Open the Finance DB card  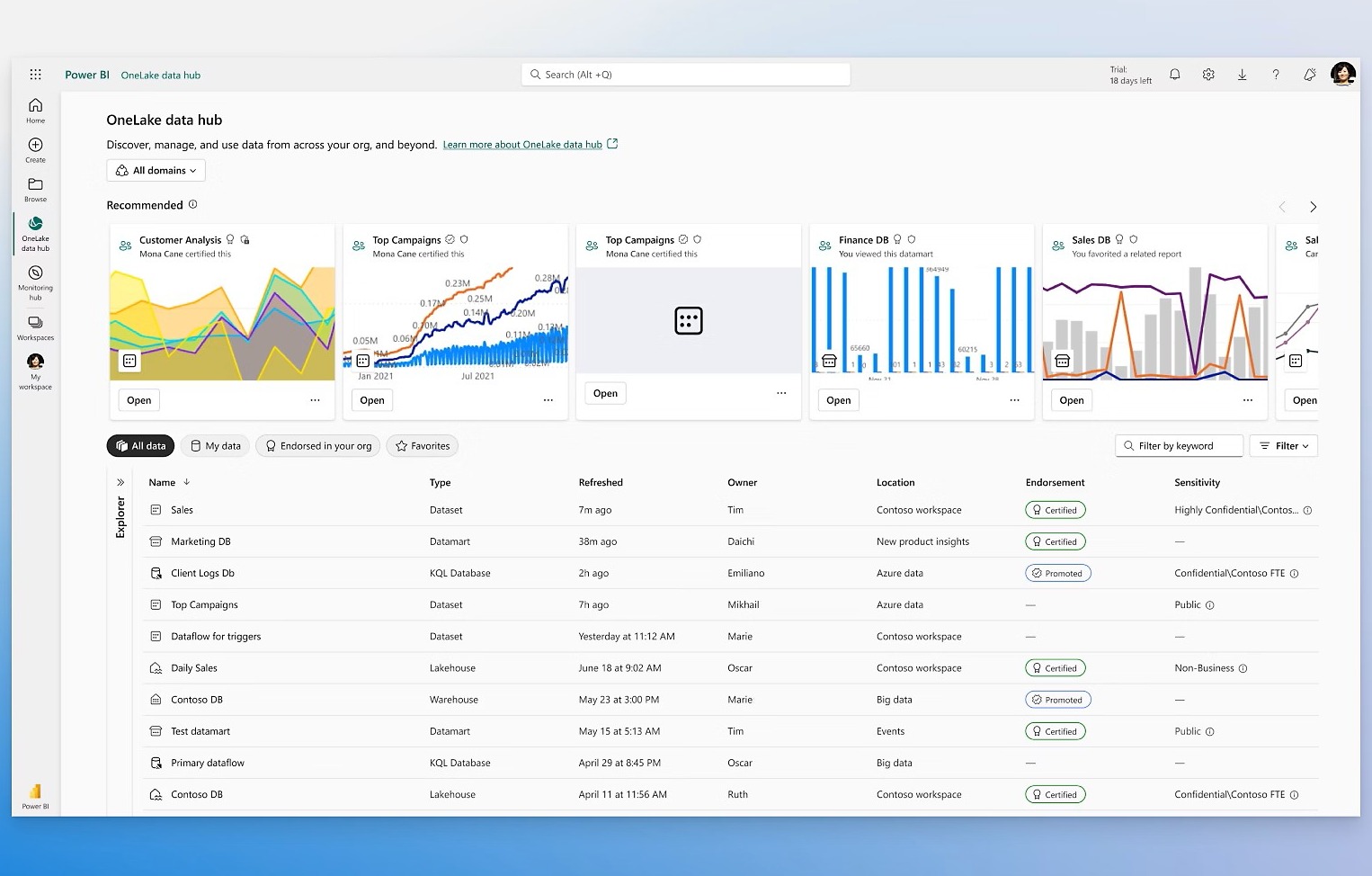click(x=839, y=400)
